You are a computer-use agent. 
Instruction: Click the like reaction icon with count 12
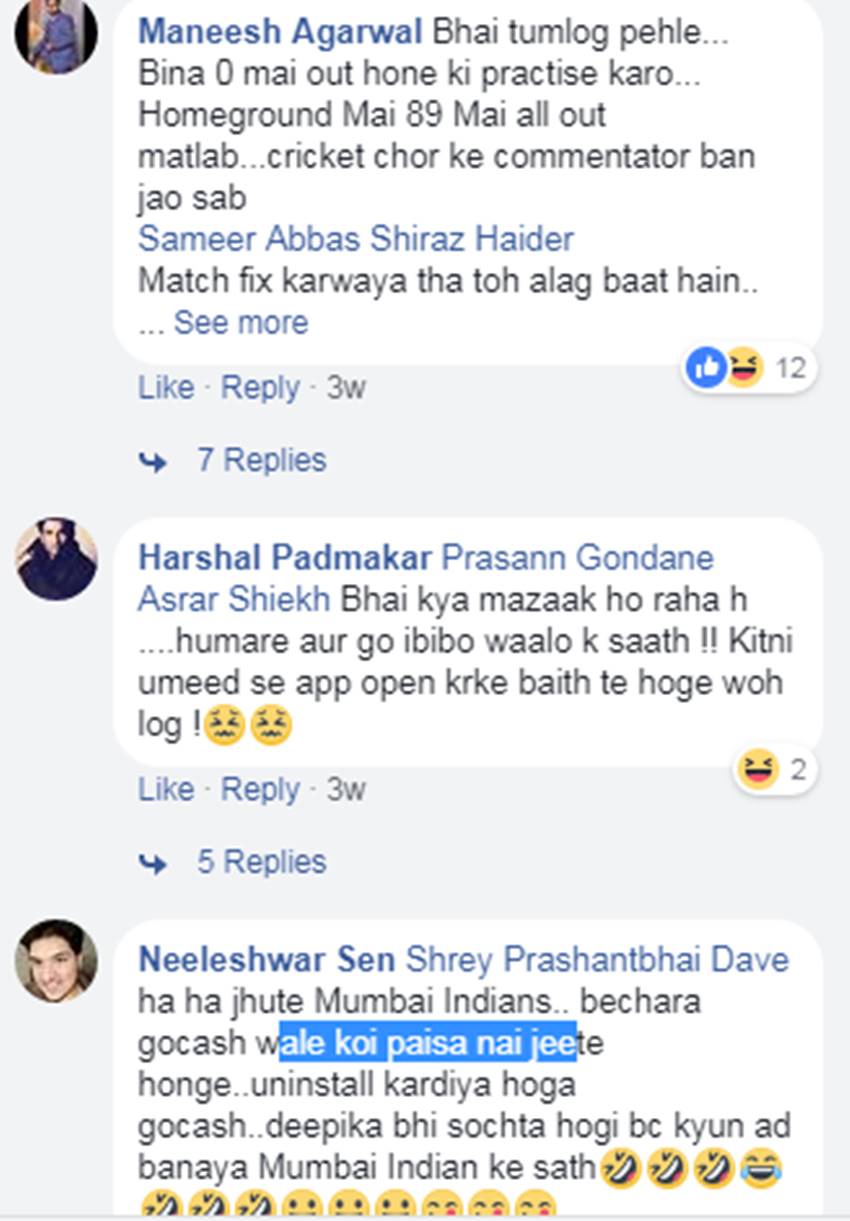pyautogui.click(x=706, y=368)
